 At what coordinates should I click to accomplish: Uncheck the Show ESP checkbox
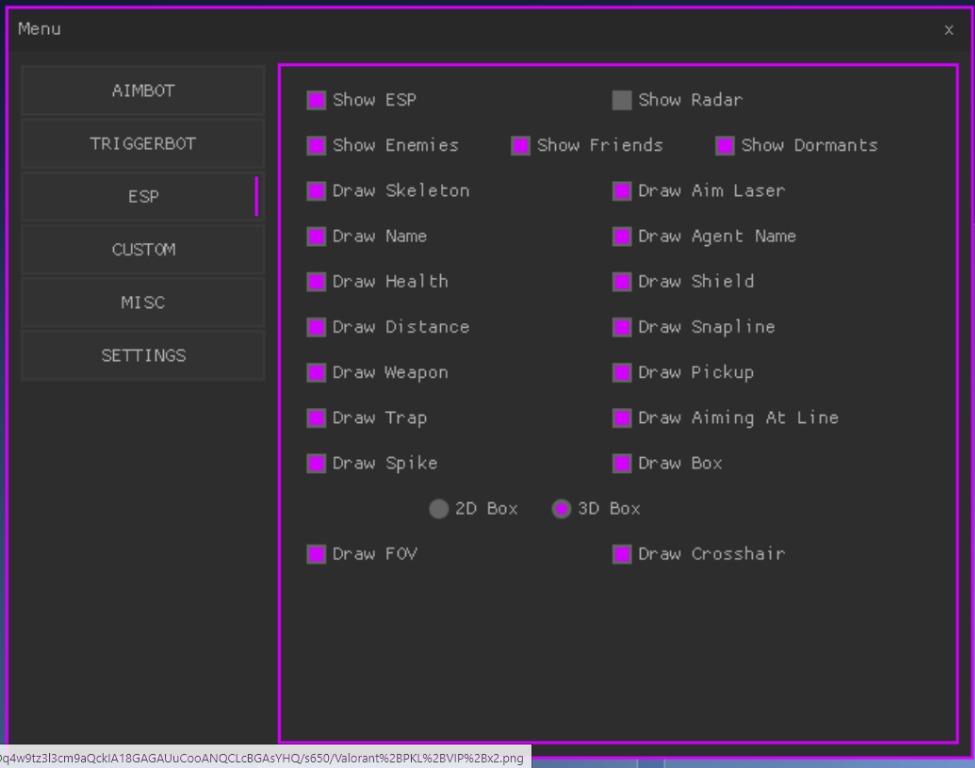(316, 100)
